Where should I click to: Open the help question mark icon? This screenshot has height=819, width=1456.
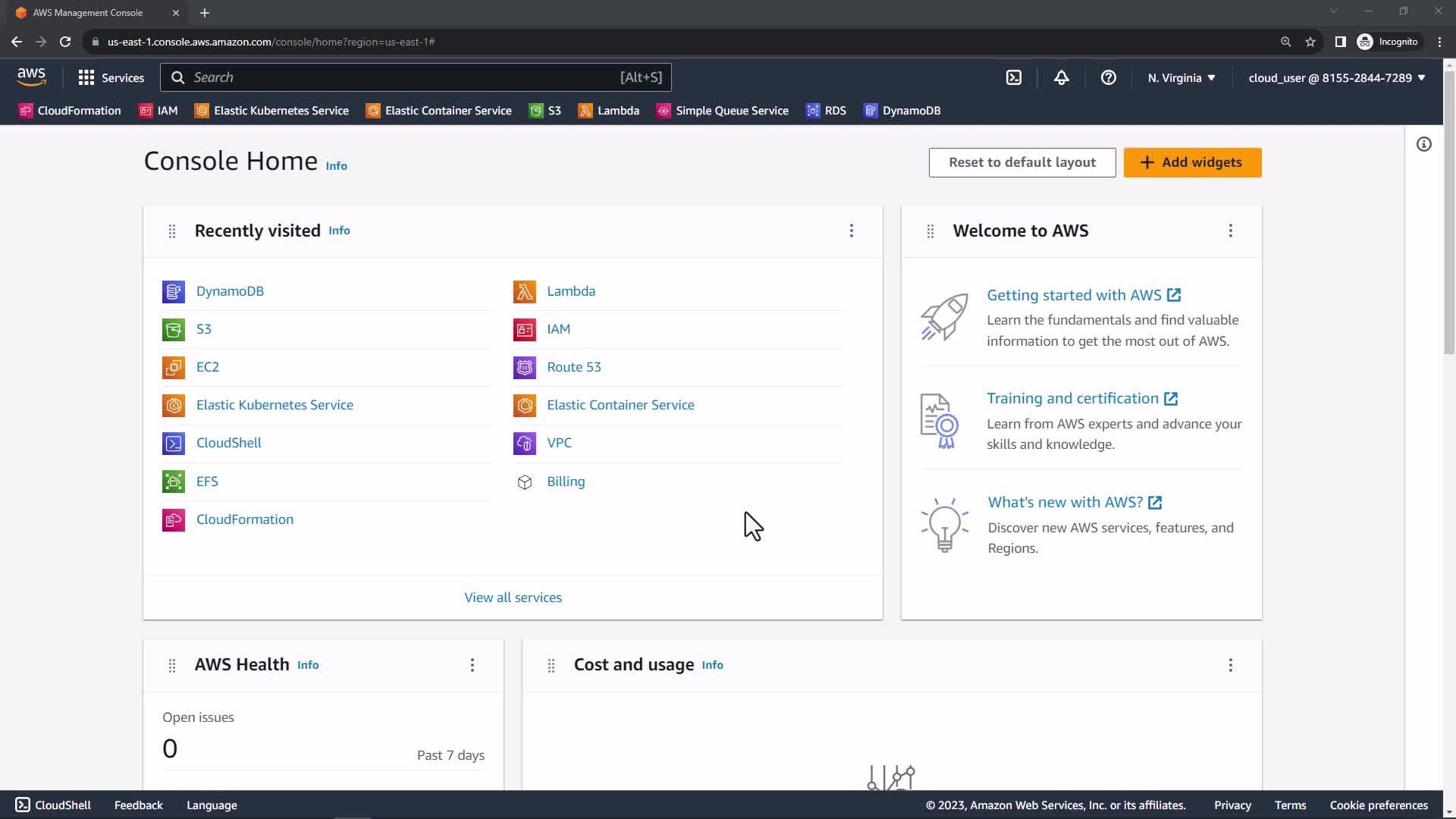(1108, 77)
